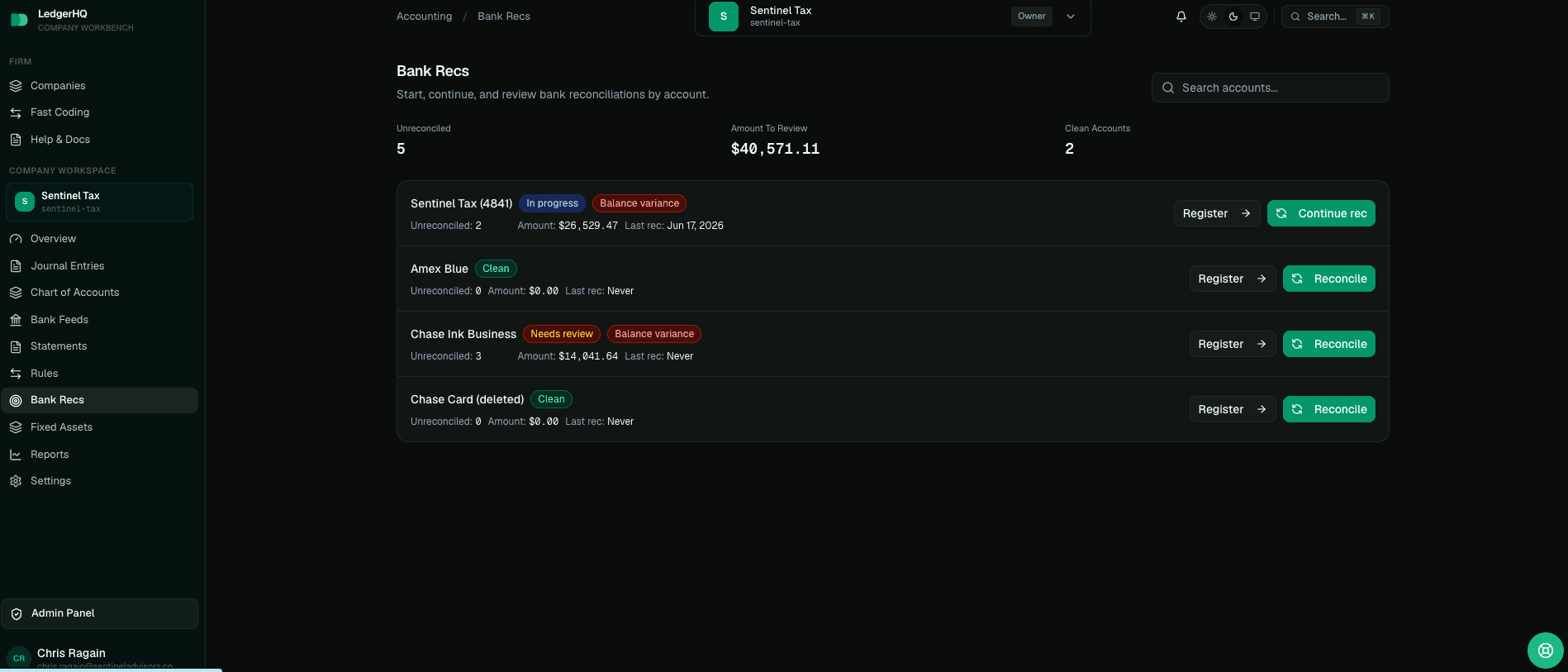Reconcile Chase Card (deleted) account

pyautogui.click(x=1328, y=409)
